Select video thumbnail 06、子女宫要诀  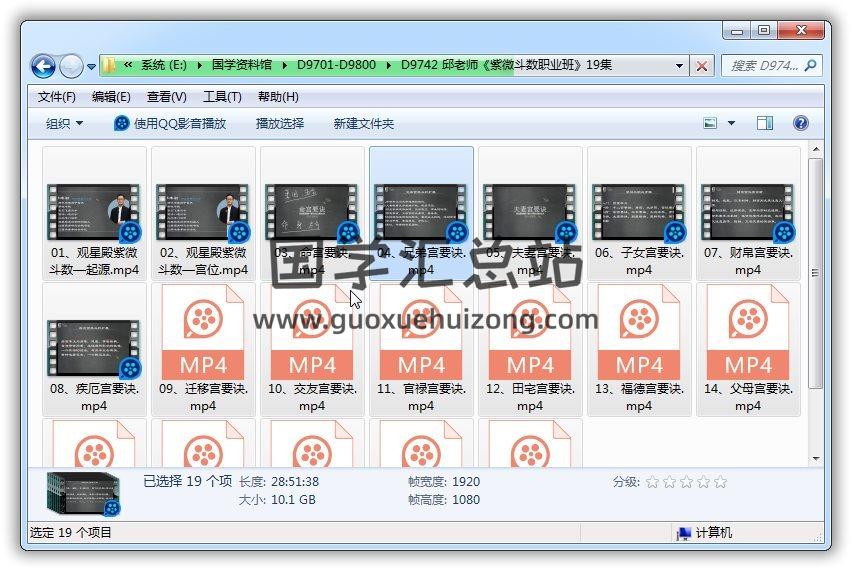pyautogui.click(x=639, y=212)
